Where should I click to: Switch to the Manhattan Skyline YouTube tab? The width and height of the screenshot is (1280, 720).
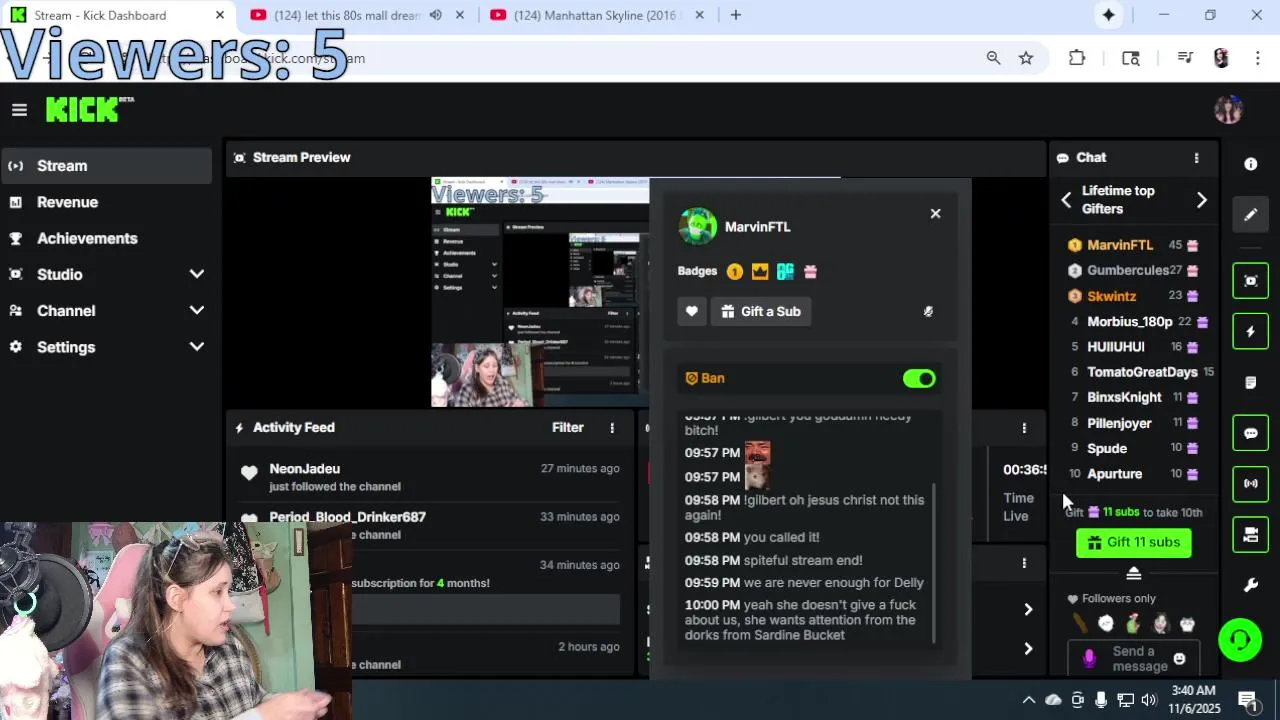(x=599, y=15)
